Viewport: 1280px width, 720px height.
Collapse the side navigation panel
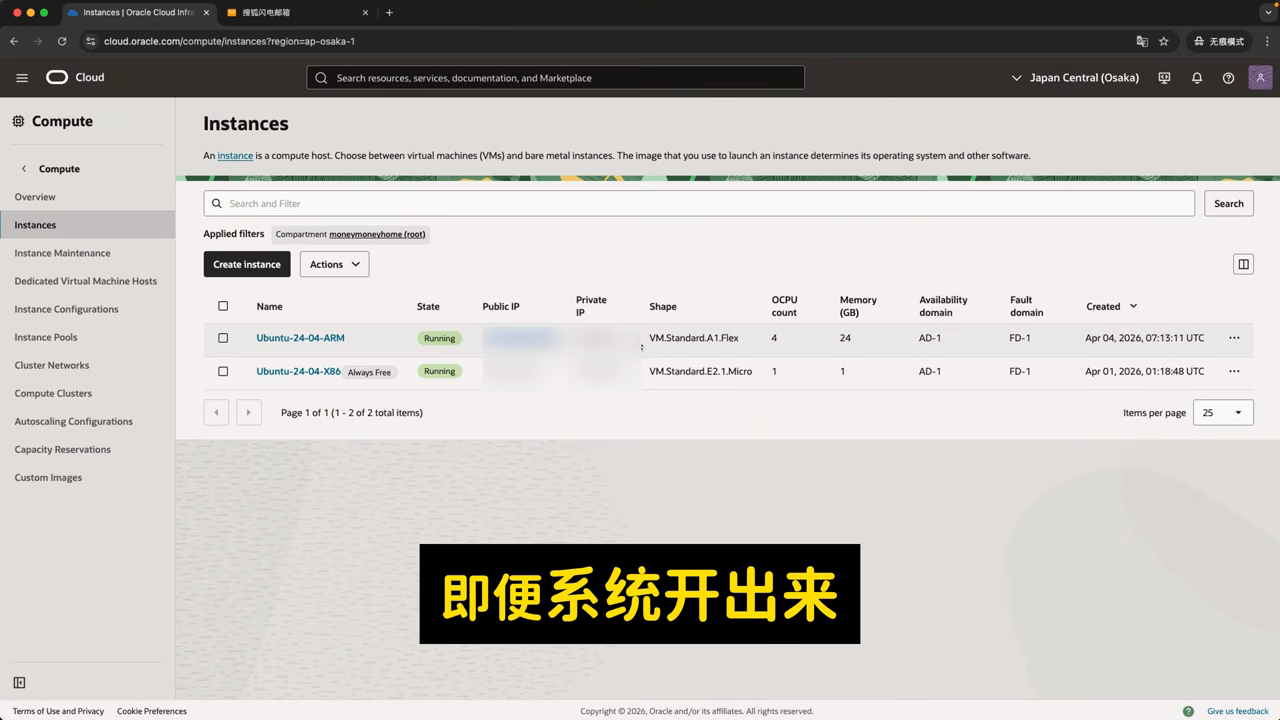(x=19, y=683)
